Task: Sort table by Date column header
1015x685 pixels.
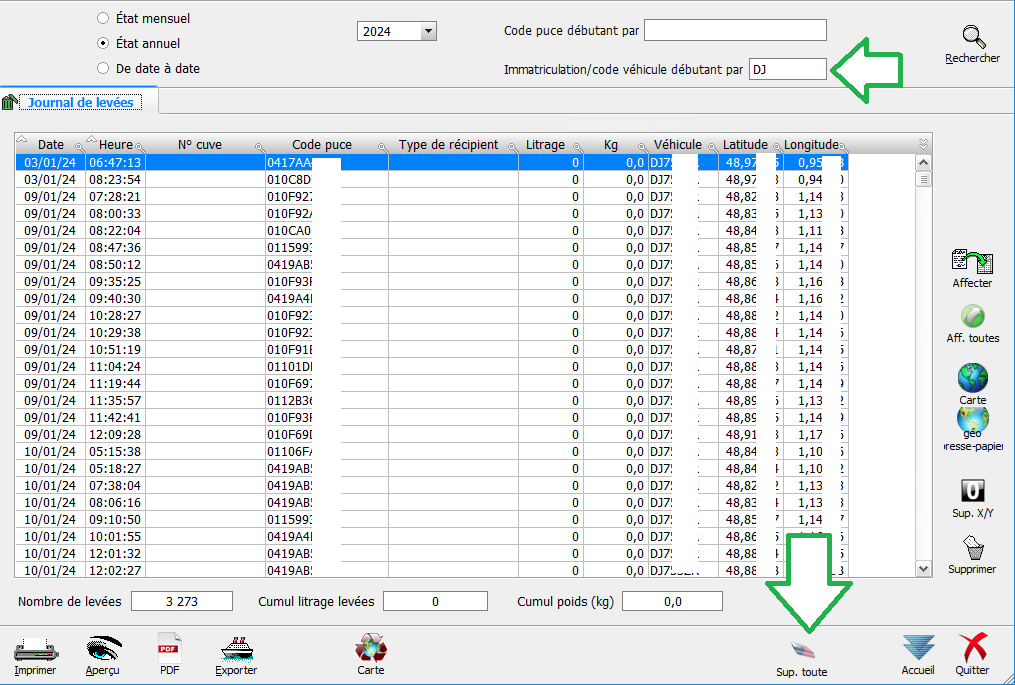Action: pyautogui.click(x=50, y=145)
